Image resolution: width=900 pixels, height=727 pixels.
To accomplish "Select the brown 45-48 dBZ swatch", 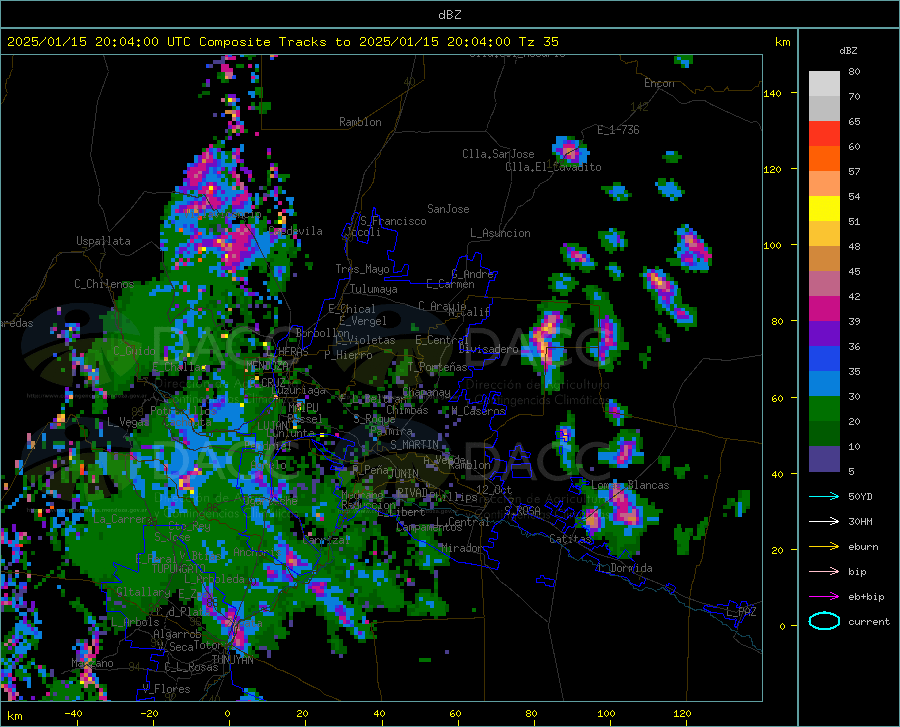I will [824, 259].
